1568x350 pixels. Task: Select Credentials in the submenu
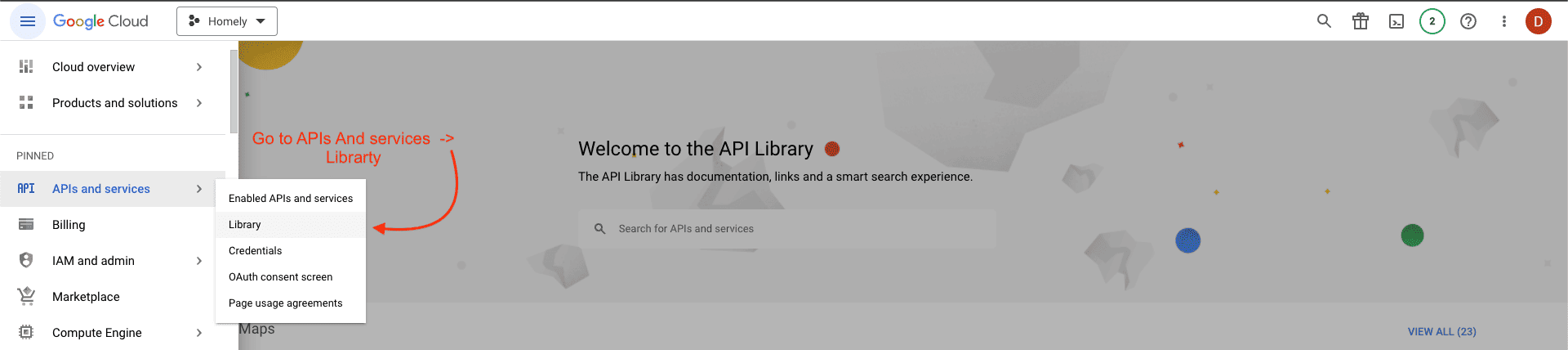click(255, 251)
